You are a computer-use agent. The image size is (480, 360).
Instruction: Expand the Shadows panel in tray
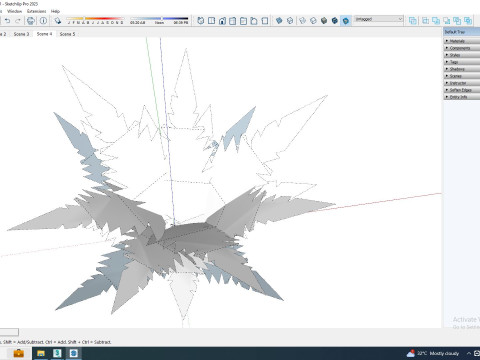(462, 69)
